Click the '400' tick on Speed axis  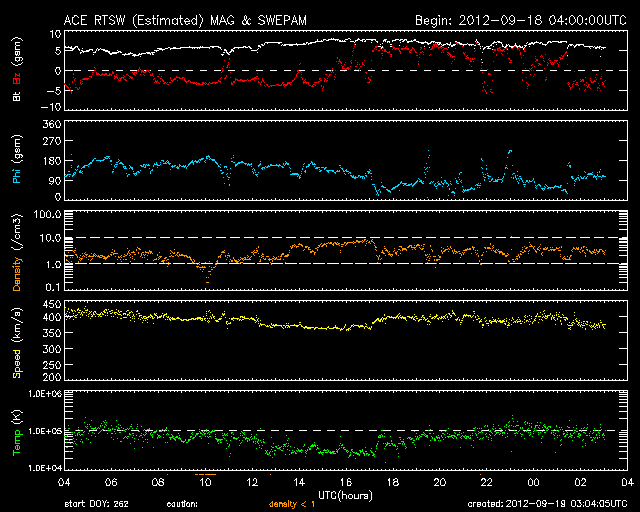click(x=52, y=317)
